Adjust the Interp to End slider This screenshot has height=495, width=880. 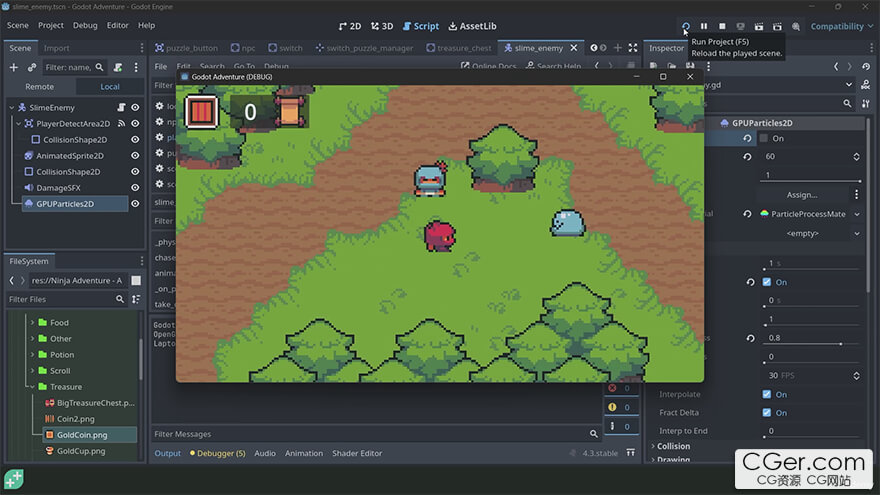point(811,432)
